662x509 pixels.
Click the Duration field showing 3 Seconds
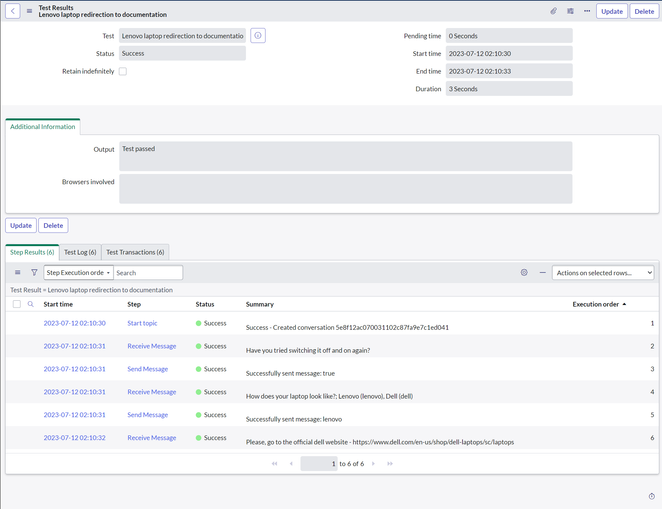click(x=509, y=89)
